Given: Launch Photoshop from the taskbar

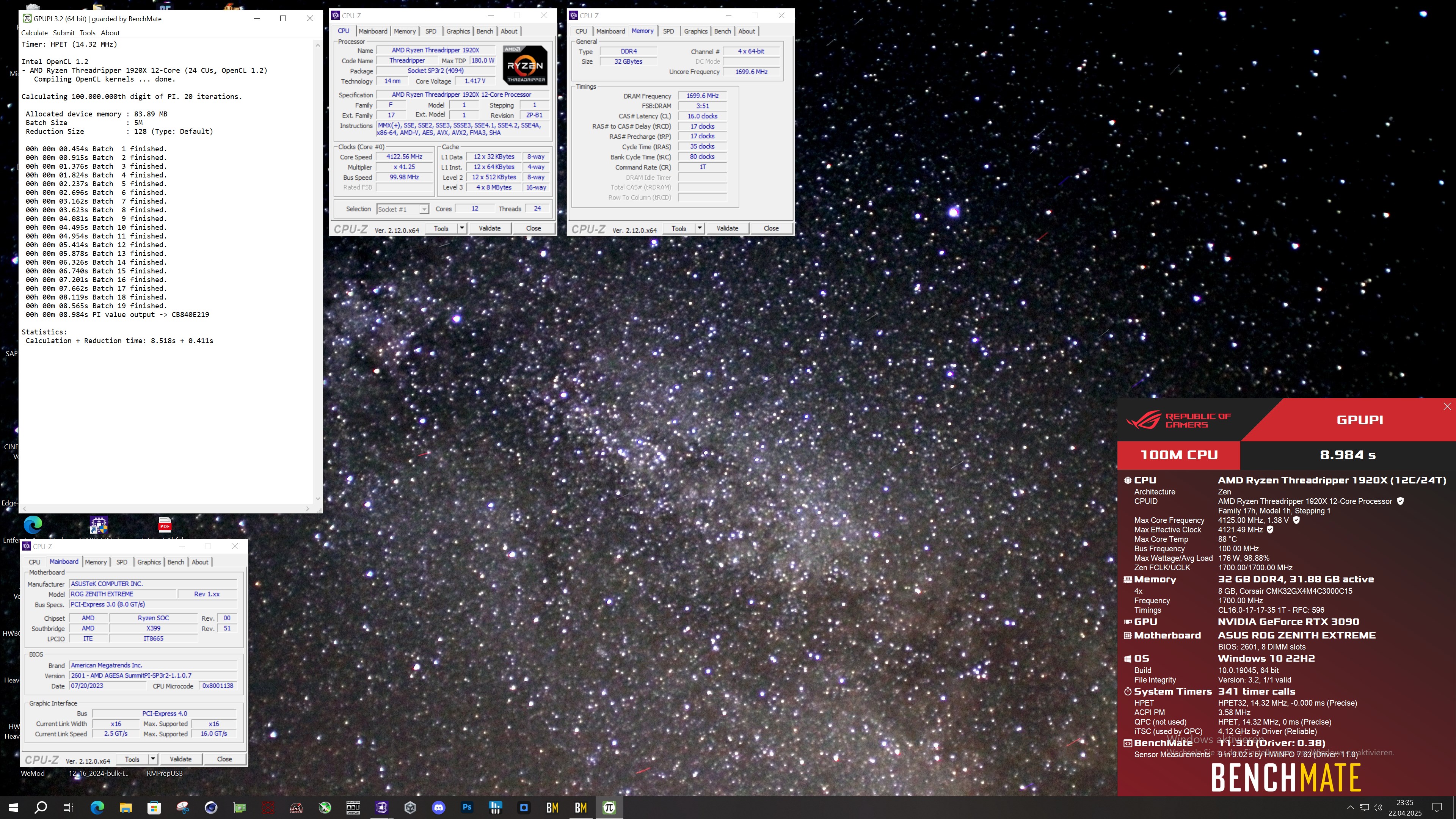Looking at the screenshot, I should coord(467,808).
